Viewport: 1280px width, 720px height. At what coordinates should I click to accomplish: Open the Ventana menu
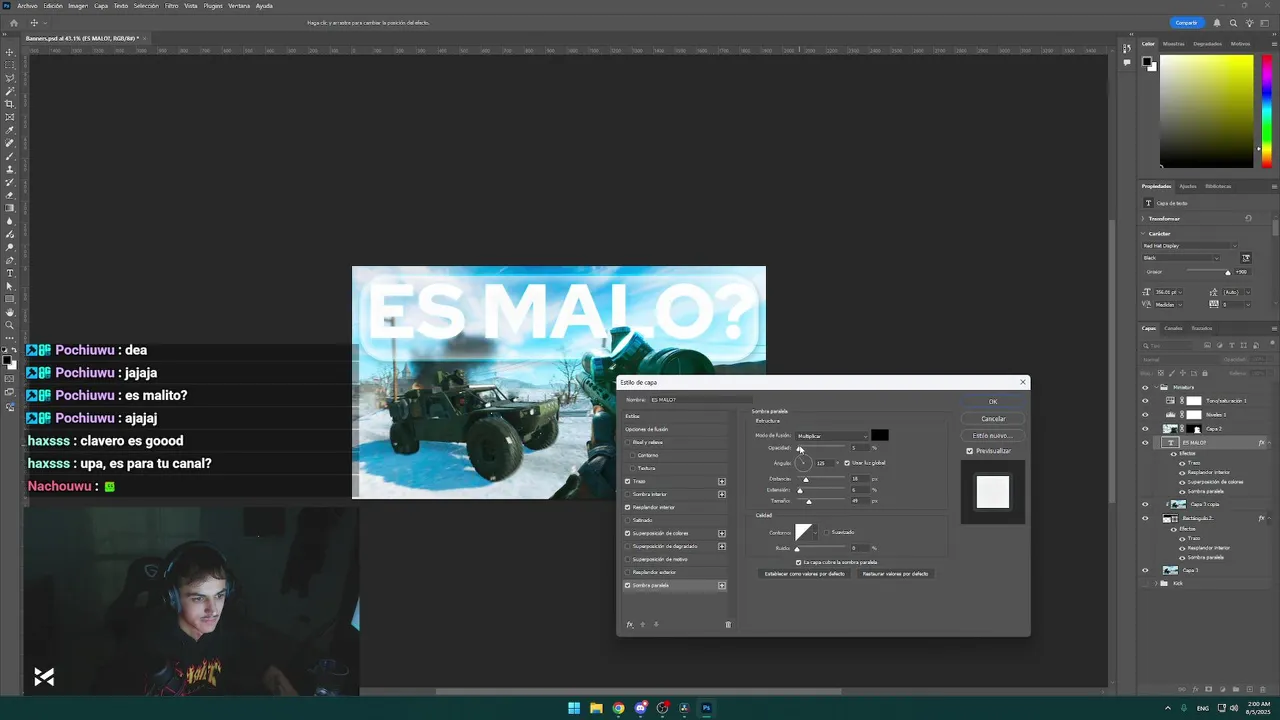[x=239, y=6]
